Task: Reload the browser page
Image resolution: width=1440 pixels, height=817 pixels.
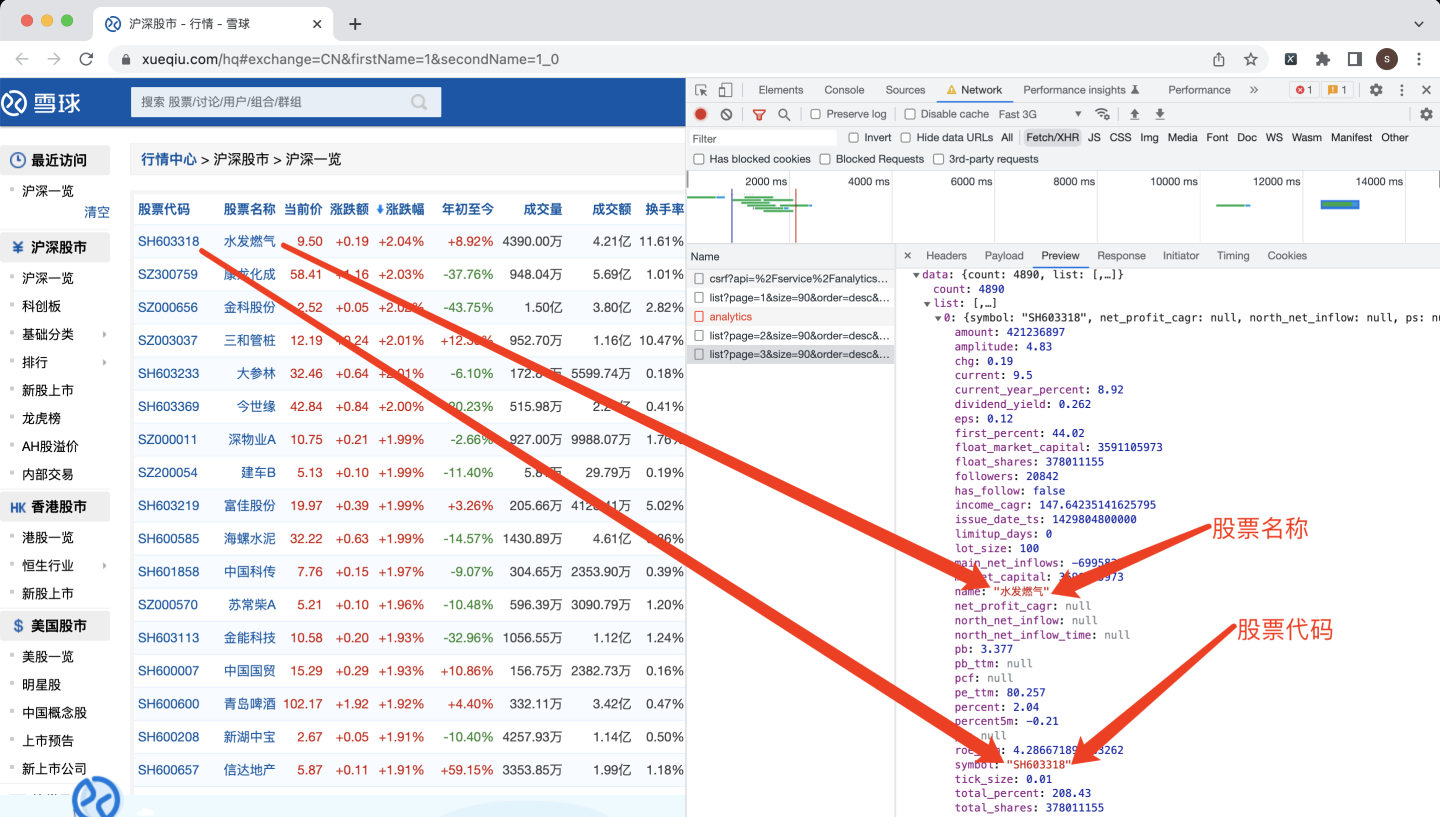Action: coord(87,59)
